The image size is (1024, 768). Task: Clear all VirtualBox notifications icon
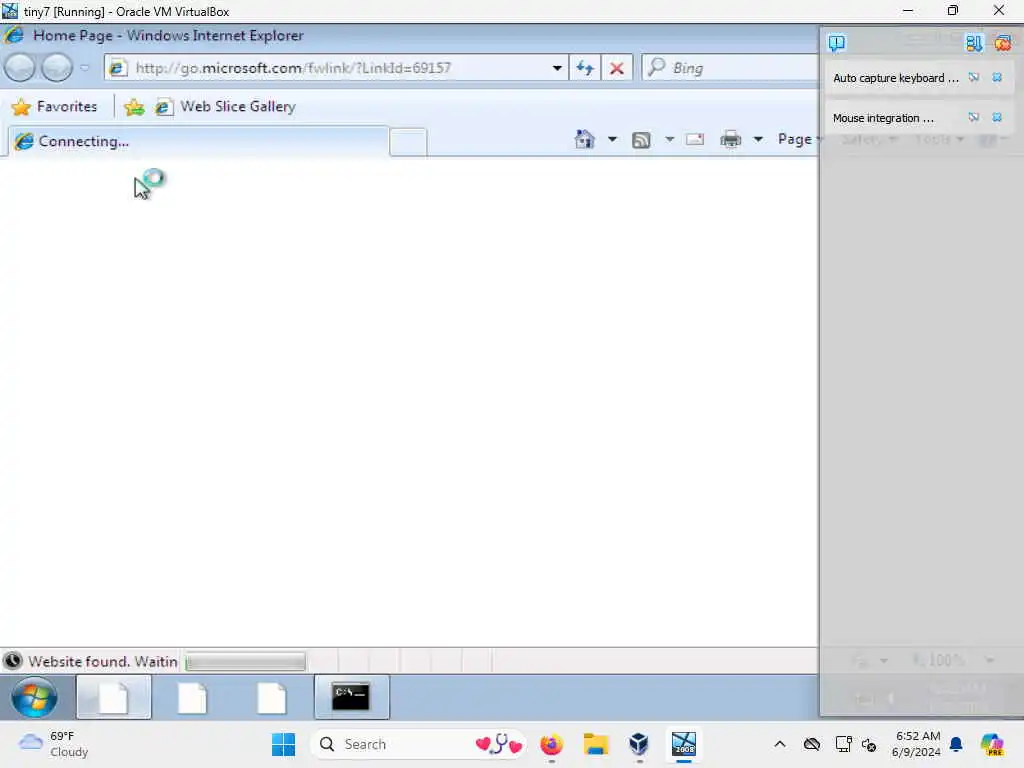point(1002,44)
